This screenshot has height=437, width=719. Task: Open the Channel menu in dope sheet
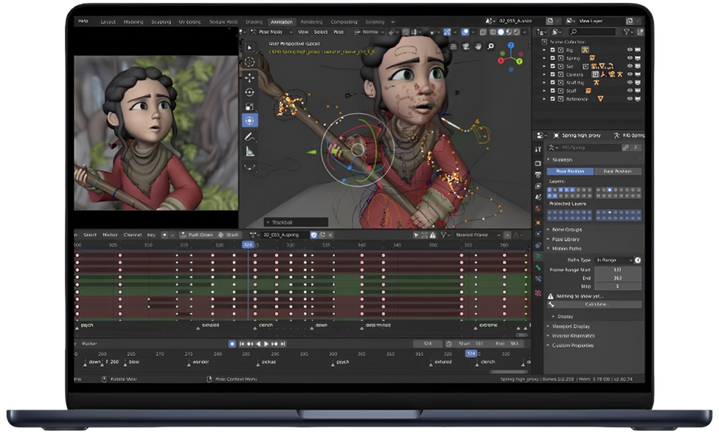133,235
